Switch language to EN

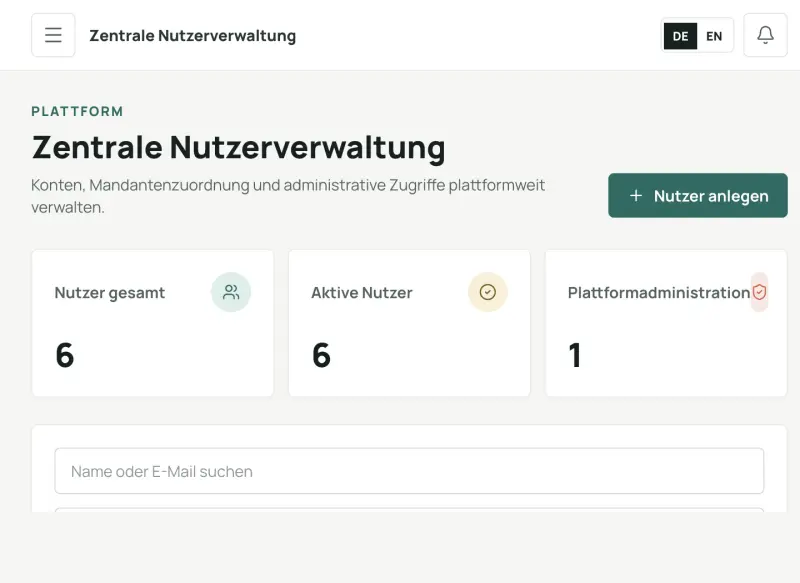coord(714,36)
